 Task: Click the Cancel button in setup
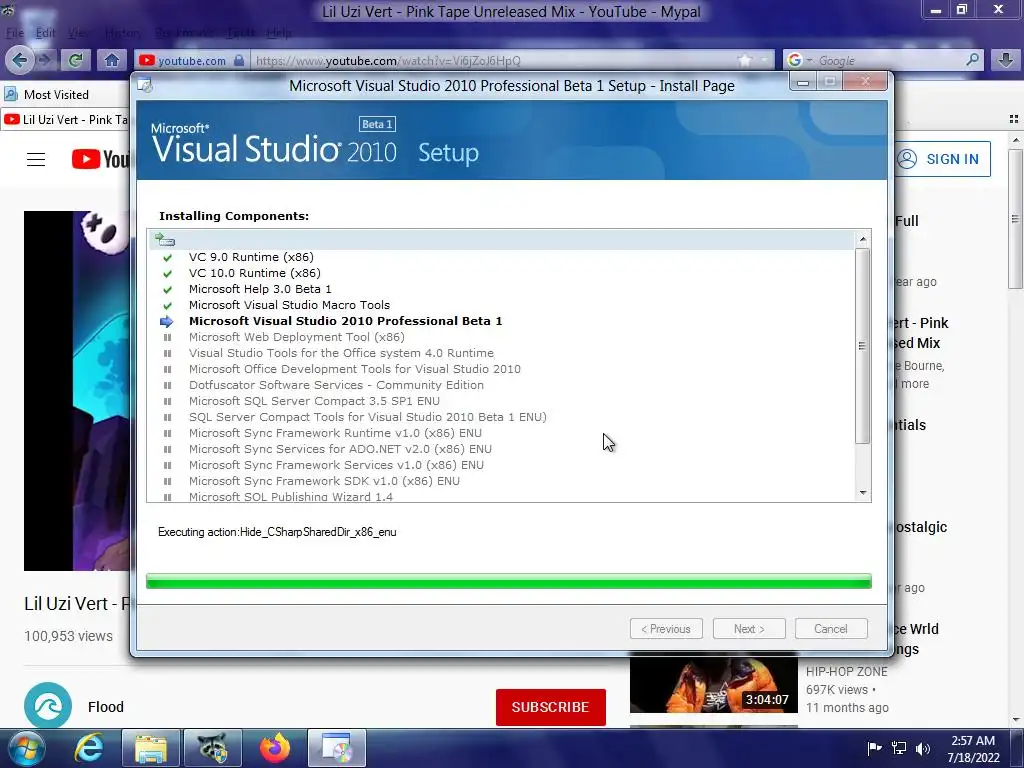[x=831, y=629]
